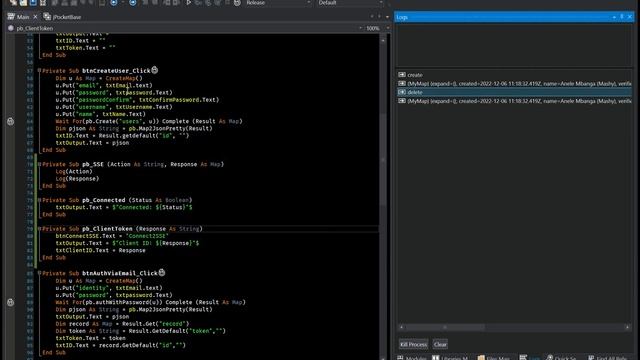
Task: Switch to the Main code tab
Action: (x=23, y=17)
